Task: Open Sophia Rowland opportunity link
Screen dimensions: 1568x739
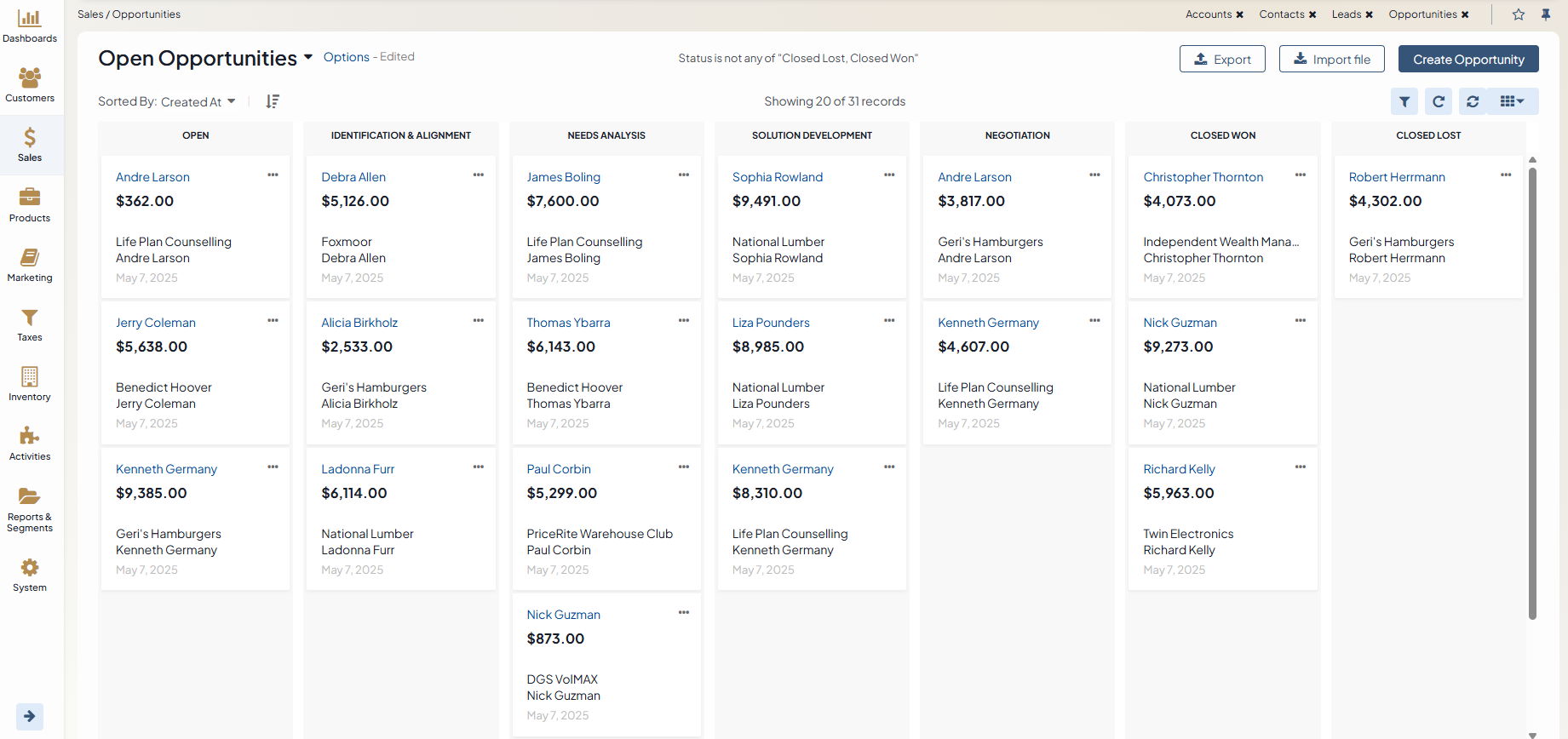Action: (x=778, y=177)
